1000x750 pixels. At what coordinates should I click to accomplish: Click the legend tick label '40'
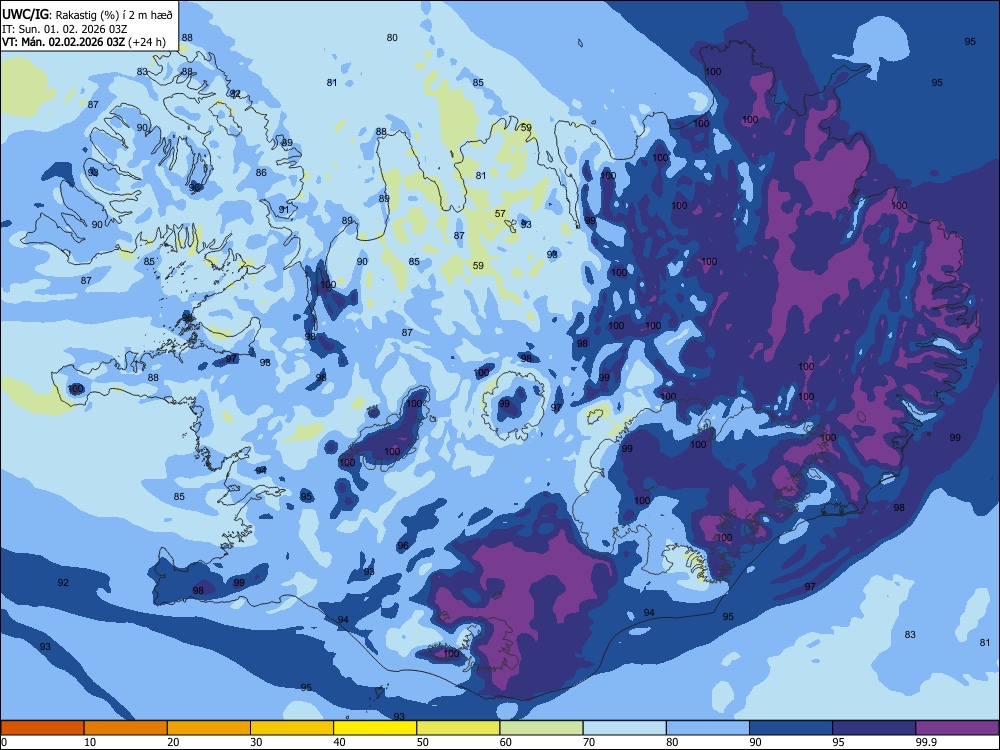[x=340, y=742]
